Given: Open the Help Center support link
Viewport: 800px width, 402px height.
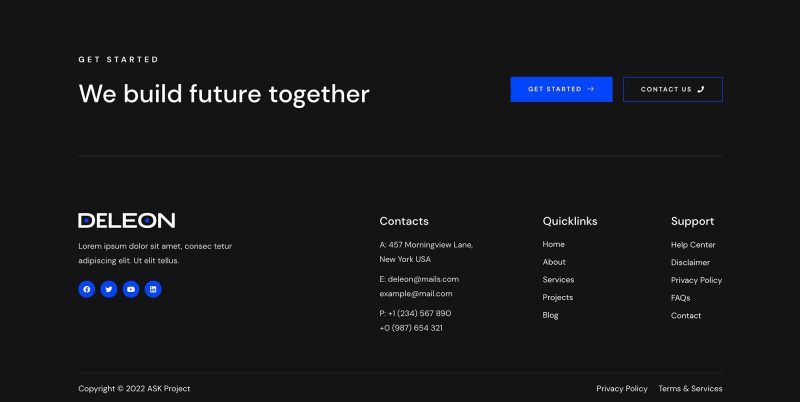Looking at the screenshot, I should pyautogui.click(x=693, y=244).
